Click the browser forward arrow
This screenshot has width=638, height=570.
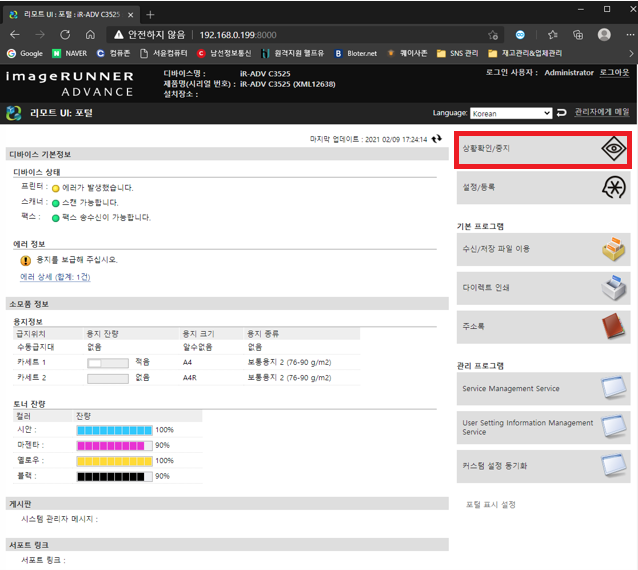tap(39, 35)
